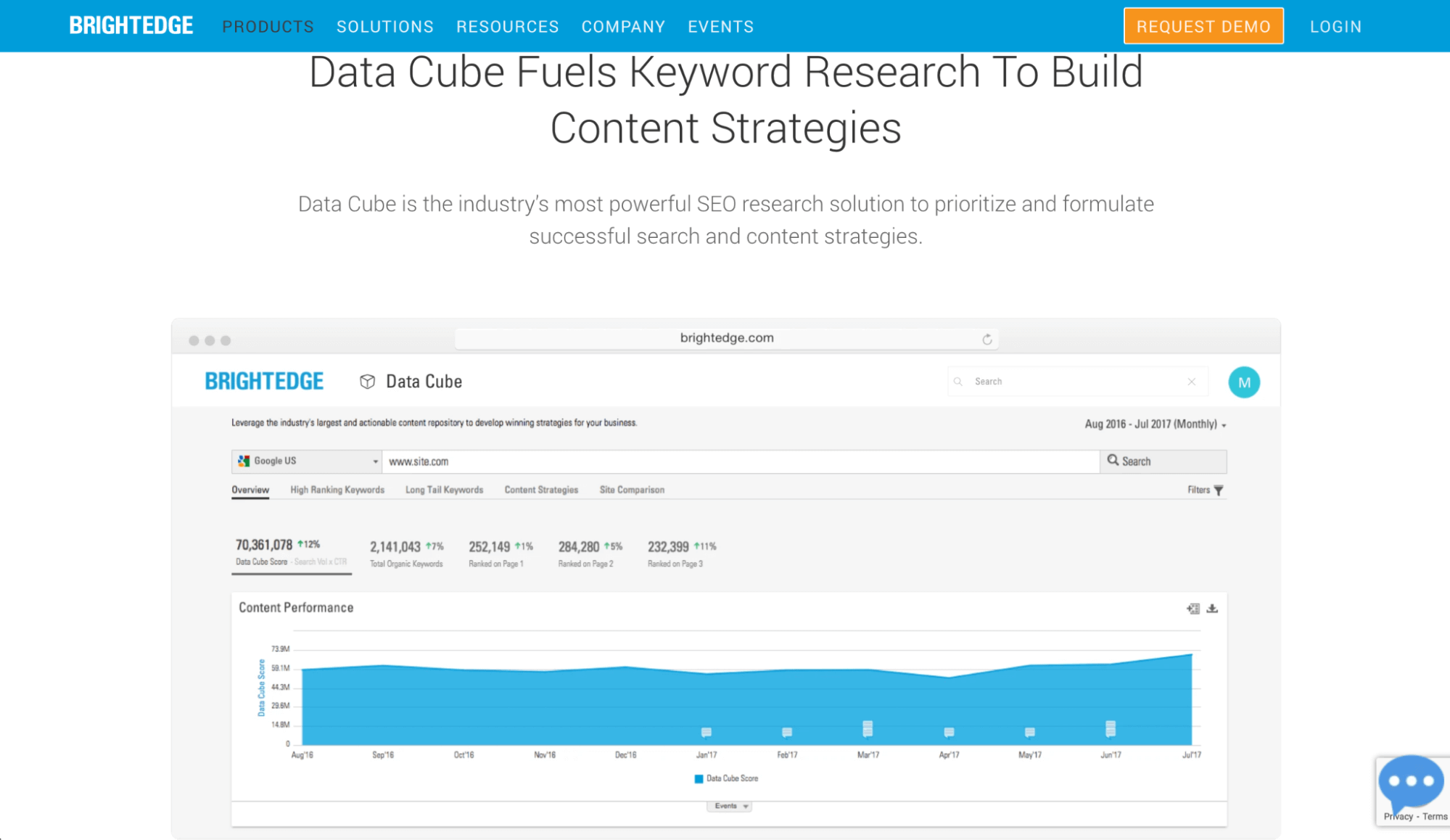This screenshot has height=840, width=1450.
Task: Select the Ranked on Page 1 metric
Action: [501, 554]
